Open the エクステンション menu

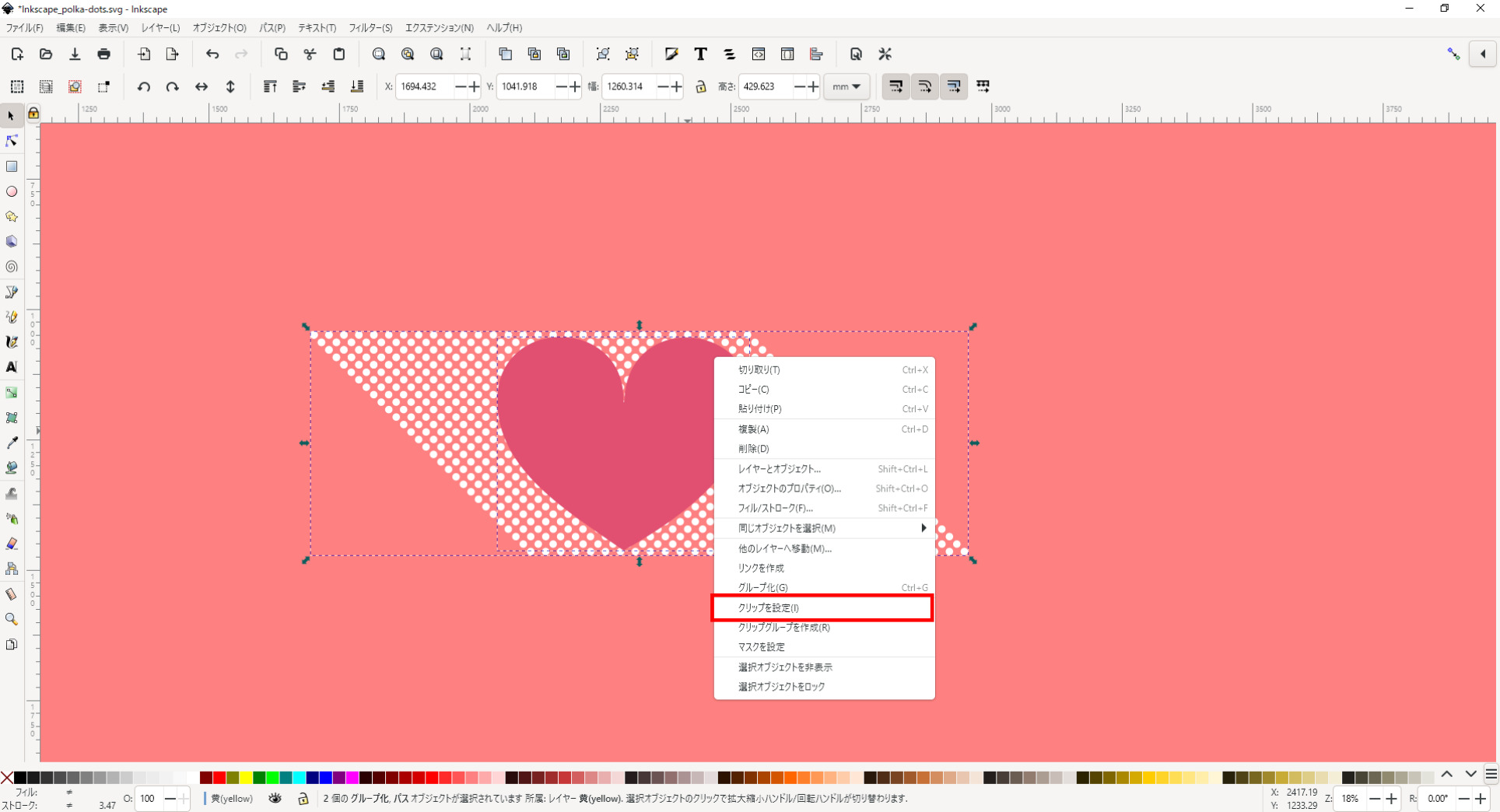point(439,27)
